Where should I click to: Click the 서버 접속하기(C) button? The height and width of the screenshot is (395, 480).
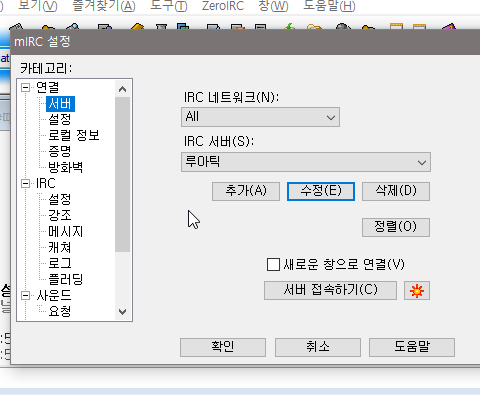pos(330,290)
